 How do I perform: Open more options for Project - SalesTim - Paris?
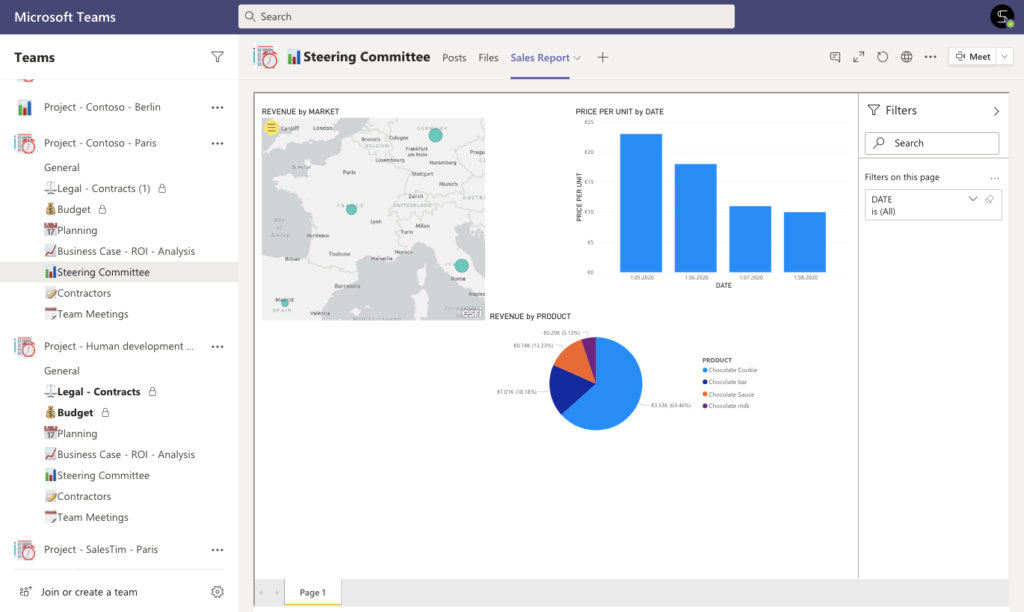(x=217, y=550)
